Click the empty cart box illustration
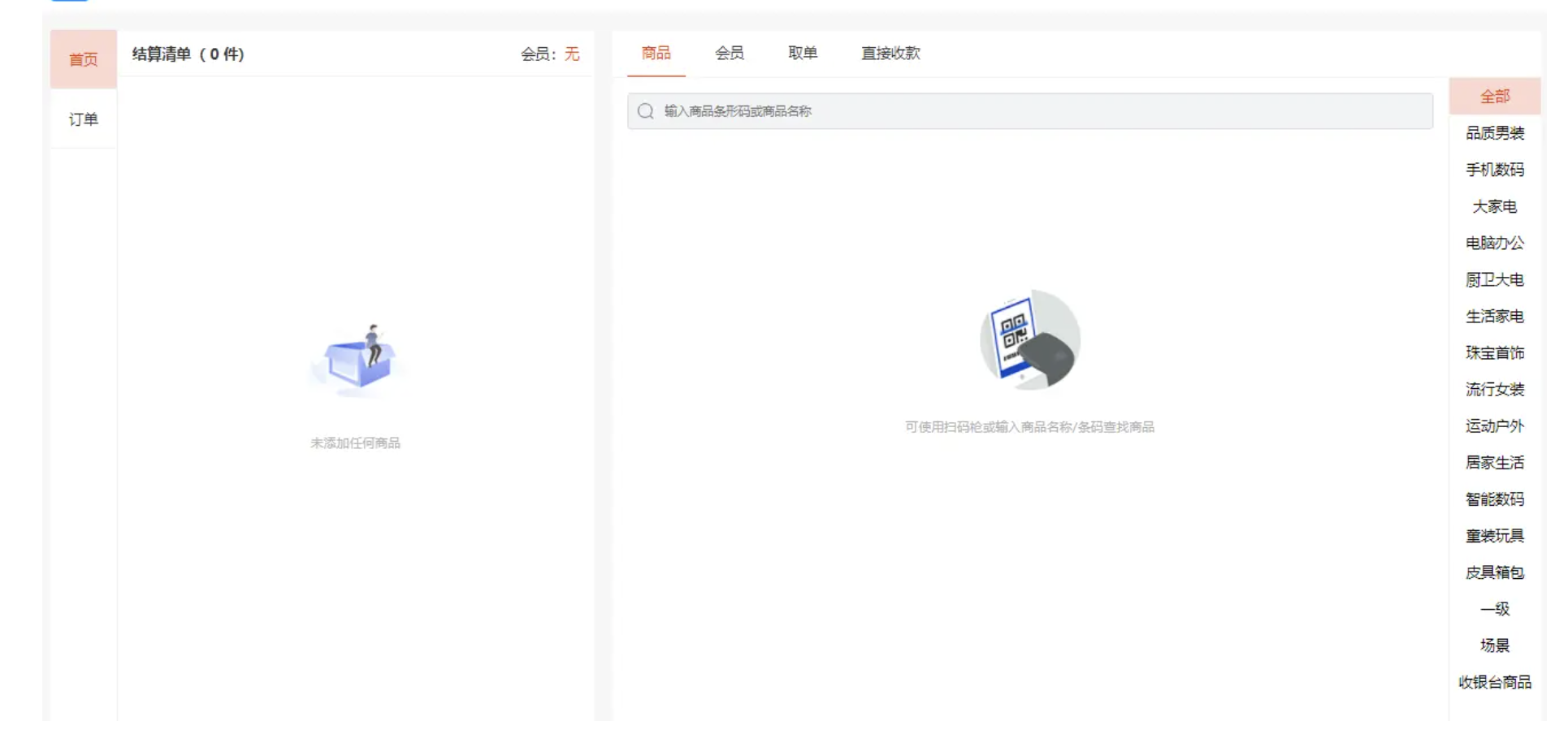 [357, 360]
